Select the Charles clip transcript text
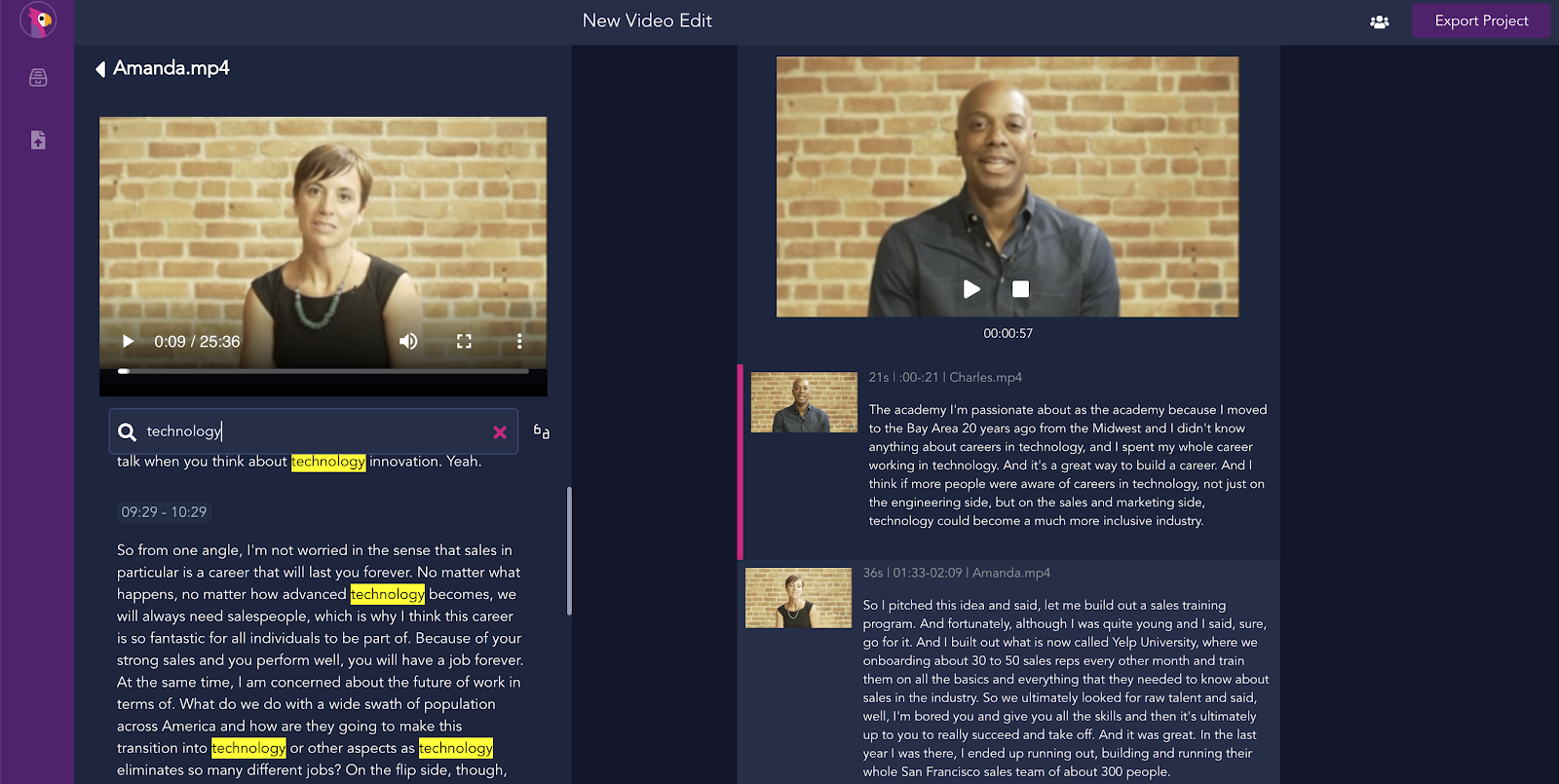This screenshot has height=784, width=1559. [x=1068, y=466]
